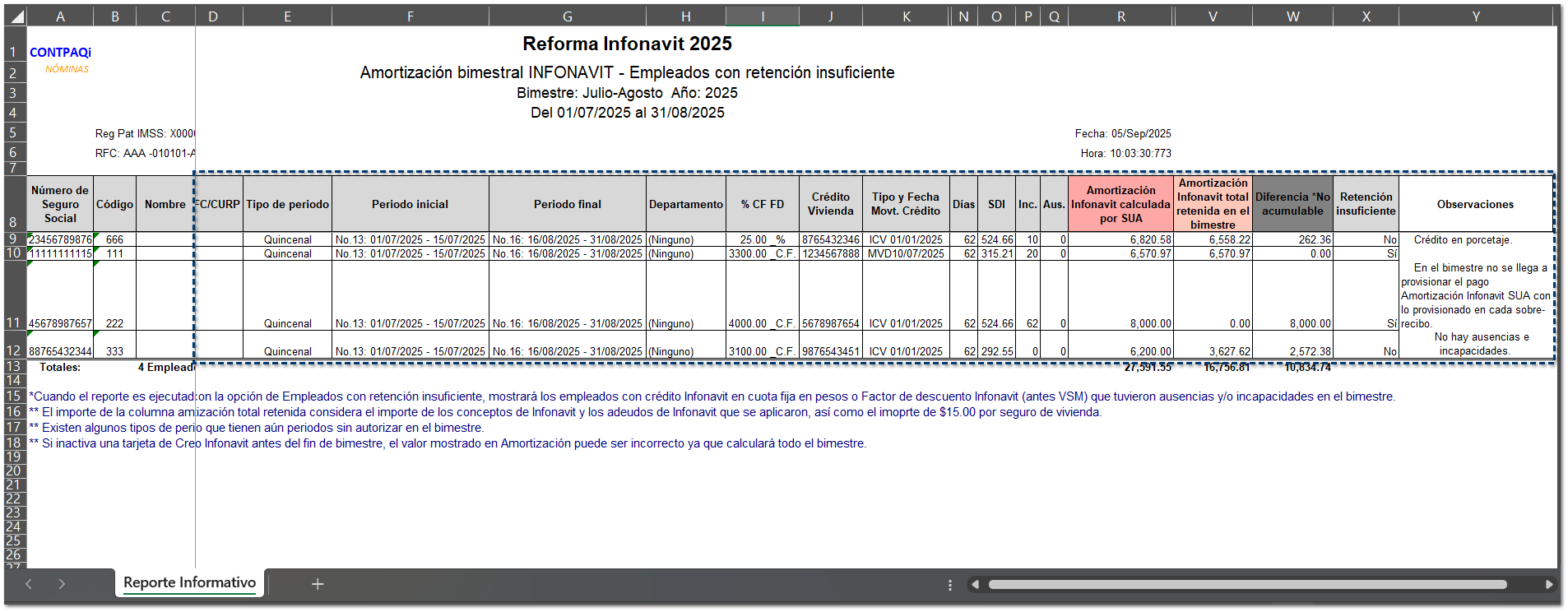Click the Observaciones header cell
Screen dimensions: 1568x612
(1475, 204)
